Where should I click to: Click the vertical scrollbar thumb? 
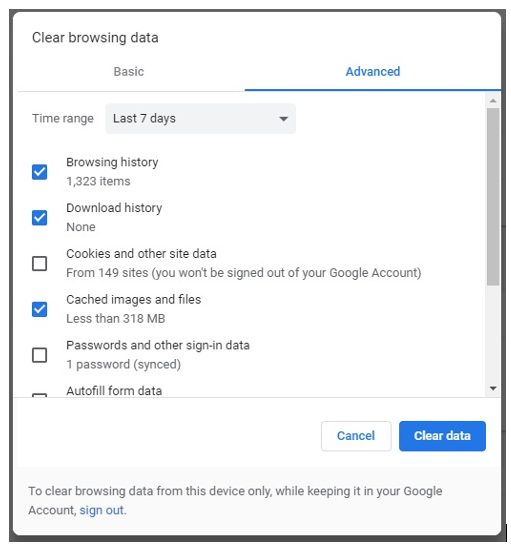(x=493, y=197)
